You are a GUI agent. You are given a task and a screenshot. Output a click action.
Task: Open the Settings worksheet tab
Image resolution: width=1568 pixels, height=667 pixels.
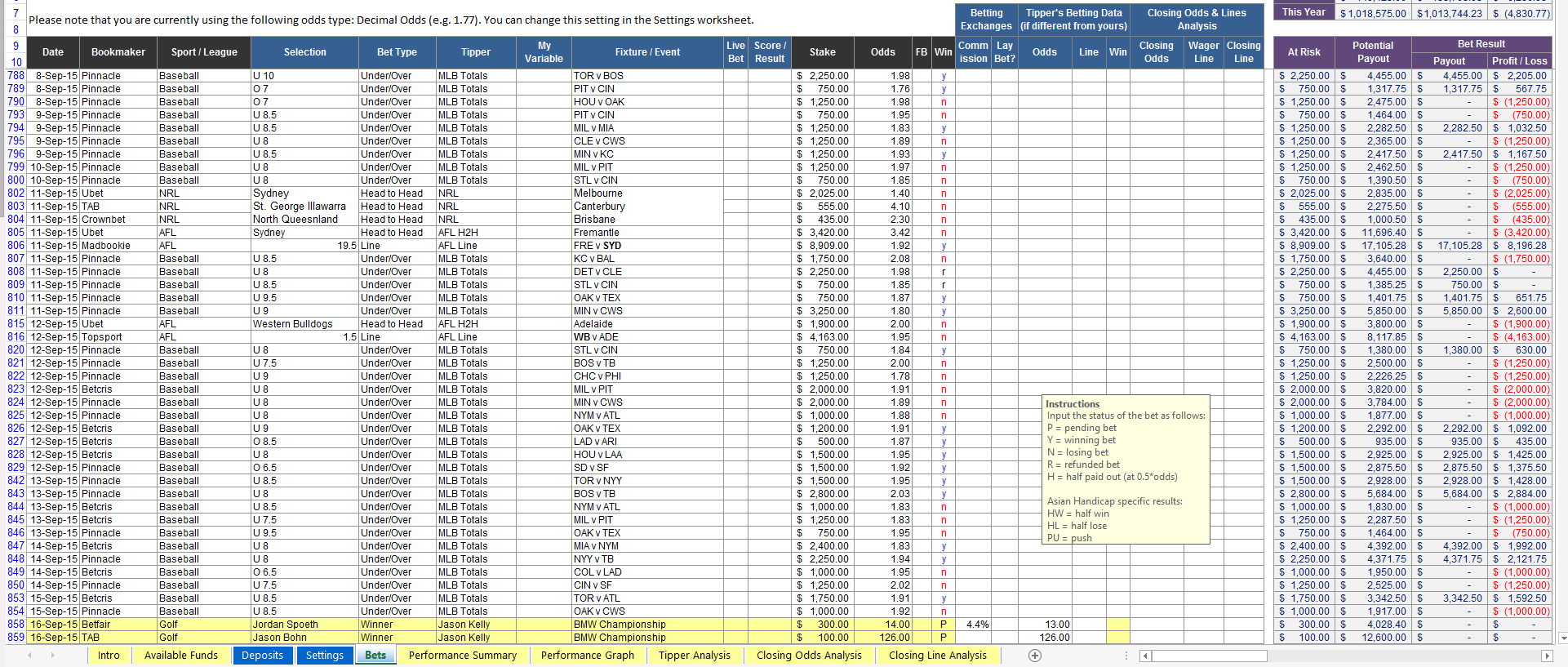pyautogui.click(x=325, y=656)
